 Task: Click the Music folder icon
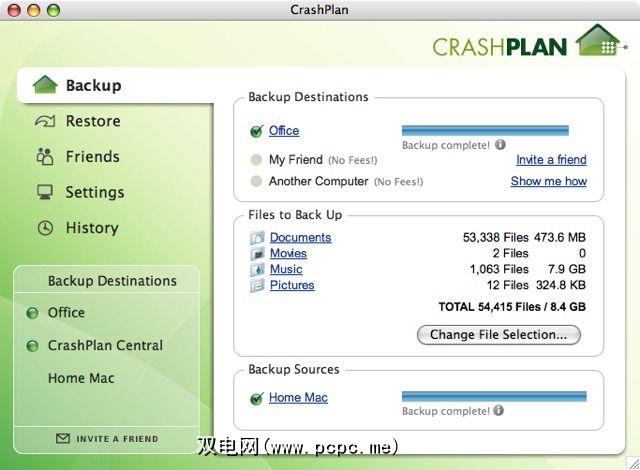(258, 269)
